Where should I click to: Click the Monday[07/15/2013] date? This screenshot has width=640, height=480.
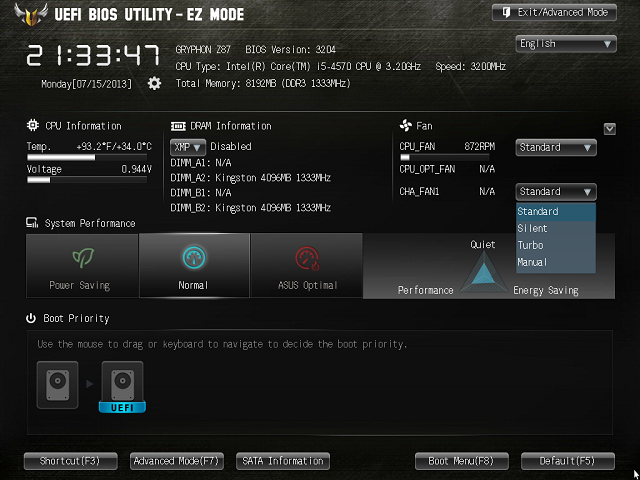click(87, 84)
